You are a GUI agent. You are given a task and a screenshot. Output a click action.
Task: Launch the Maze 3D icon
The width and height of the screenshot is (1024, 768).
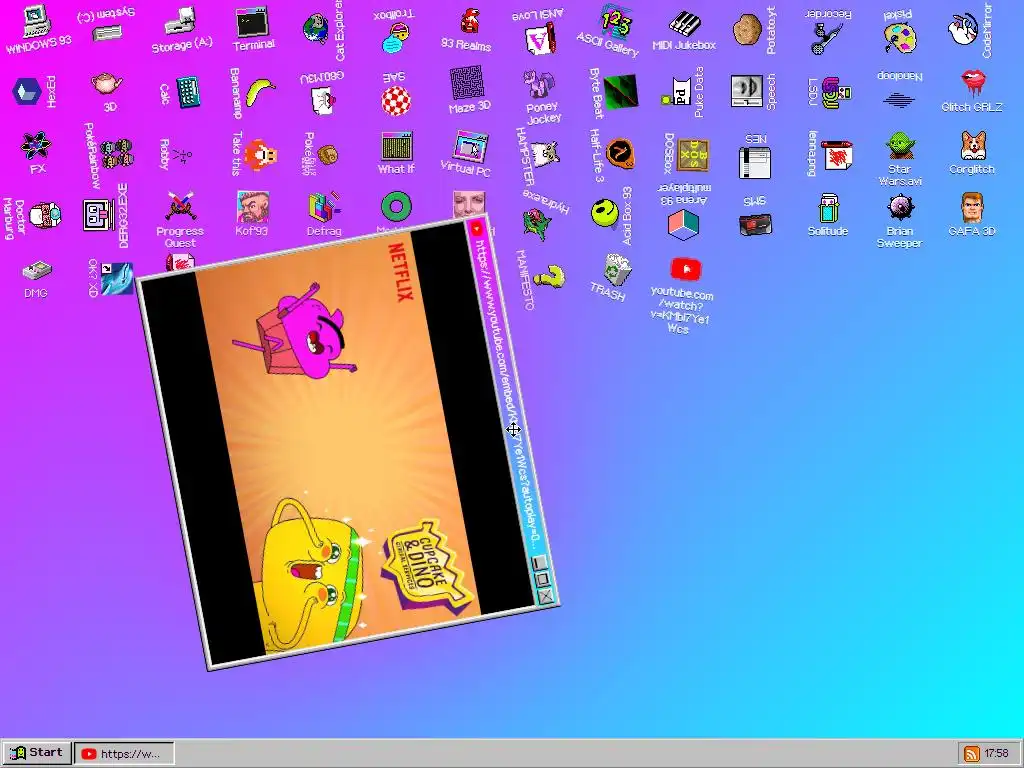466,82
